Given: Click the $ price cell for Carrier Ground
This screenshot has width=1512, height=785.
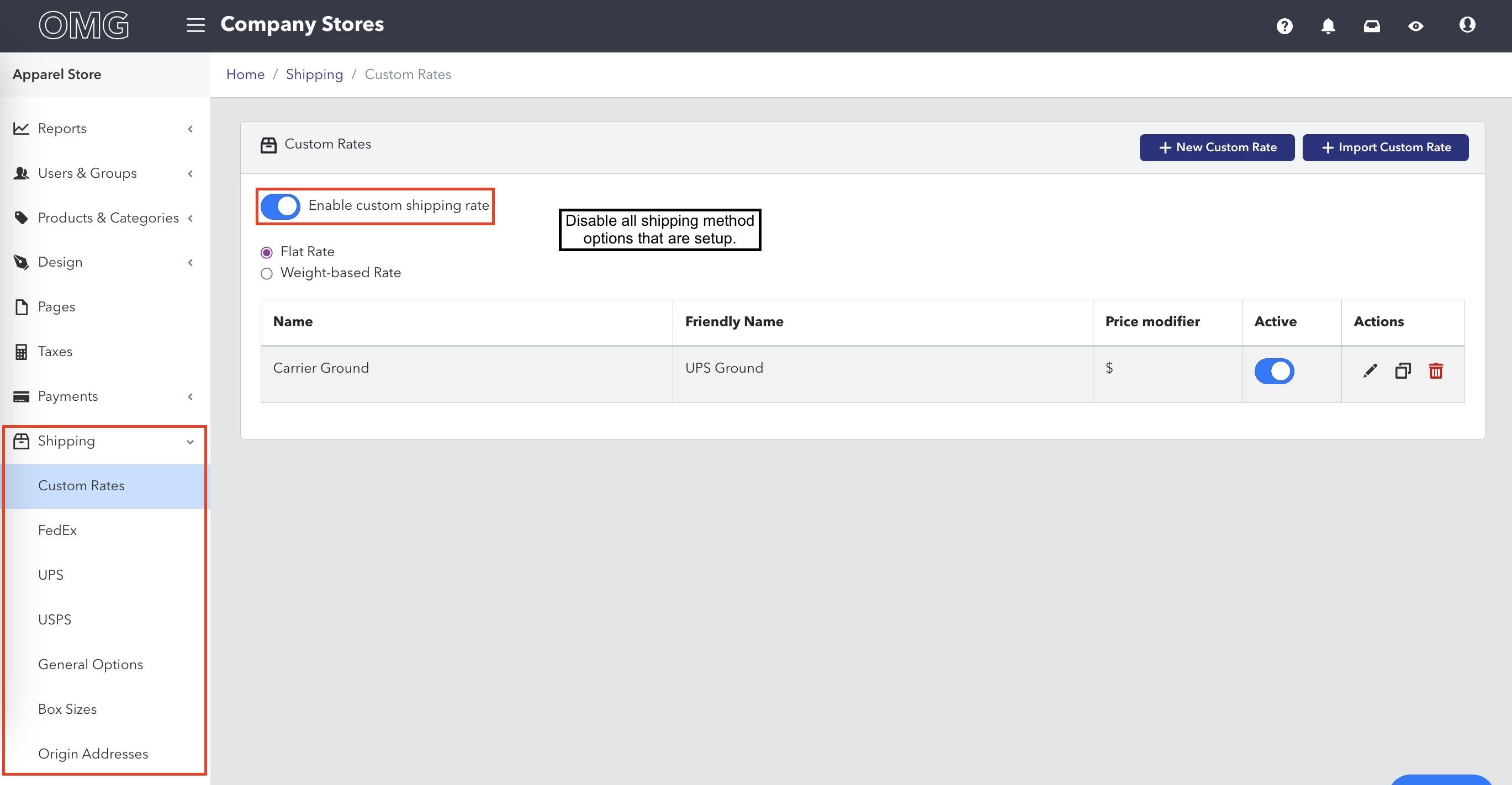Looking at the screenshot, I should click(1167, 374).
